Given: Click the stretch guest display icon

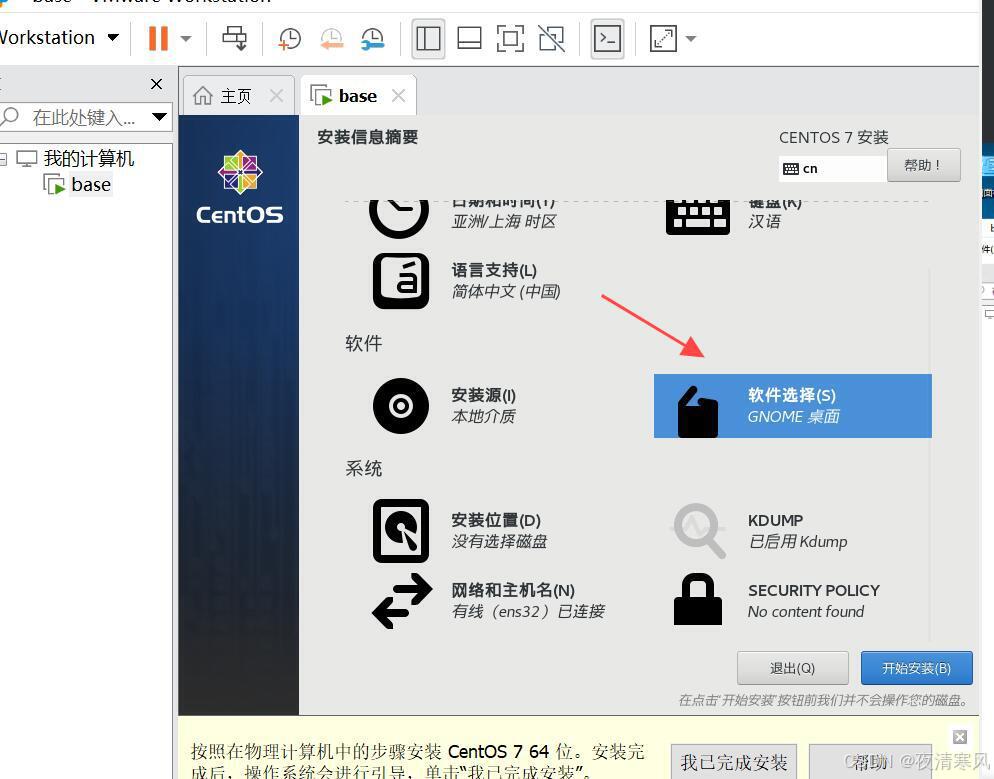Looking at the screenshot, I should click(x=663, y=39).
